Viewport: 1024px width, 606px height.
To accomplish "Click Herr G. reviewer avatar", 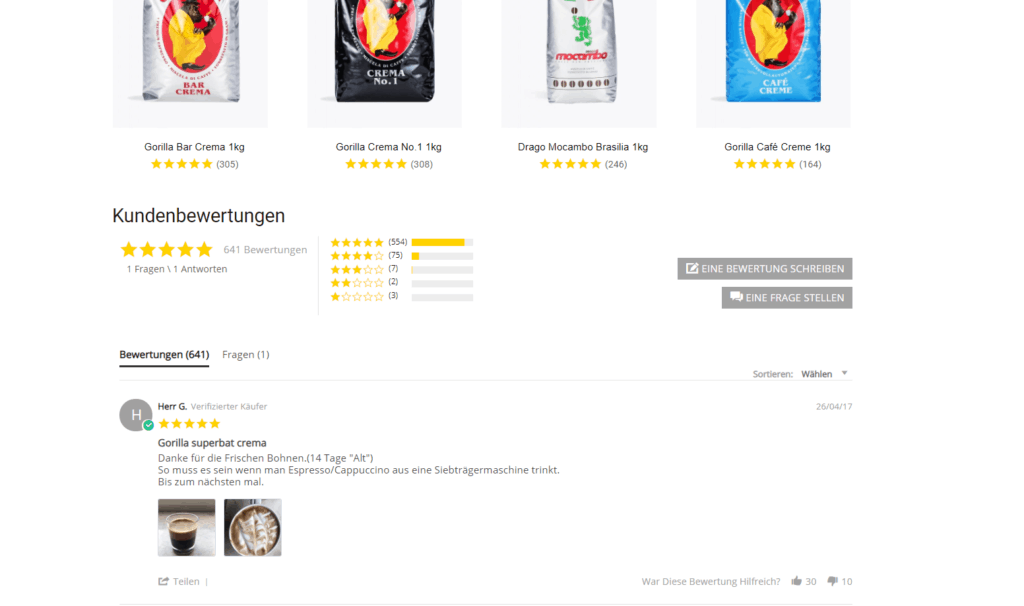I will [136, 415].
